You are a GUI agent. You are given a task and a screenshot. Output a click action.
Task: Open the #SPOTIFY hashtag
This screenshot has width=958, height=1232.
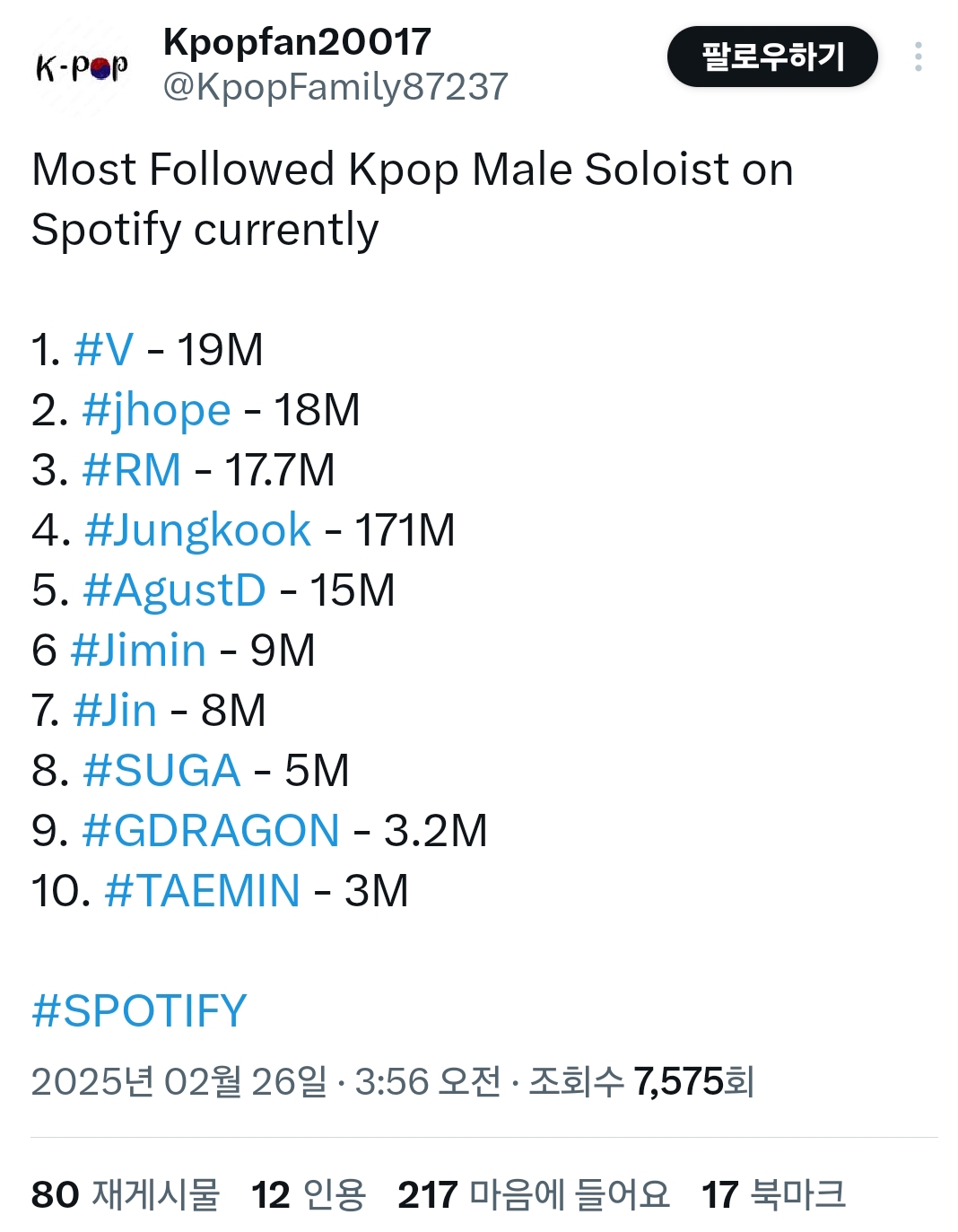(x=139, y=1011)
